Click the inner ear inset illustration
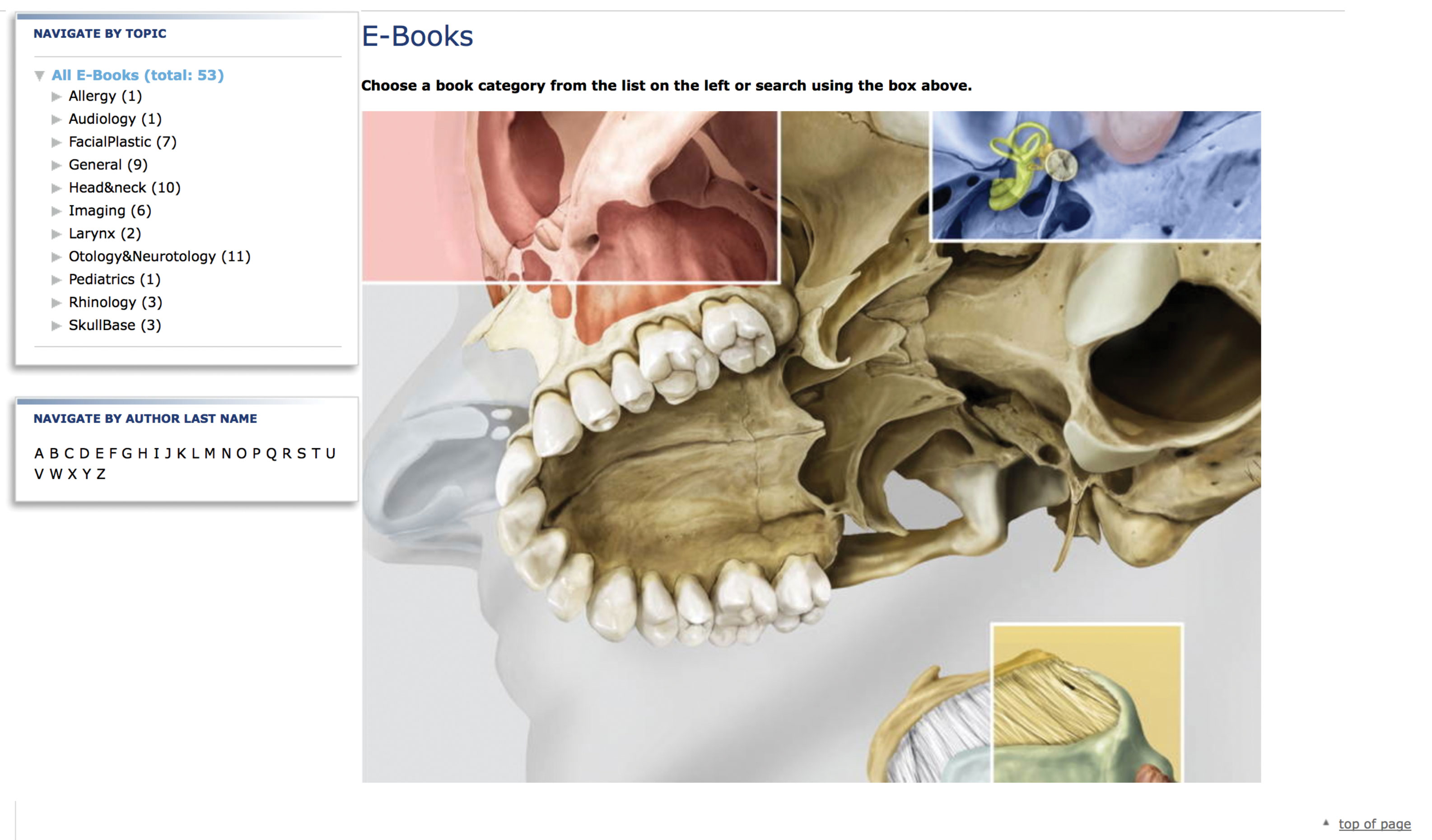 [1096, 176]
